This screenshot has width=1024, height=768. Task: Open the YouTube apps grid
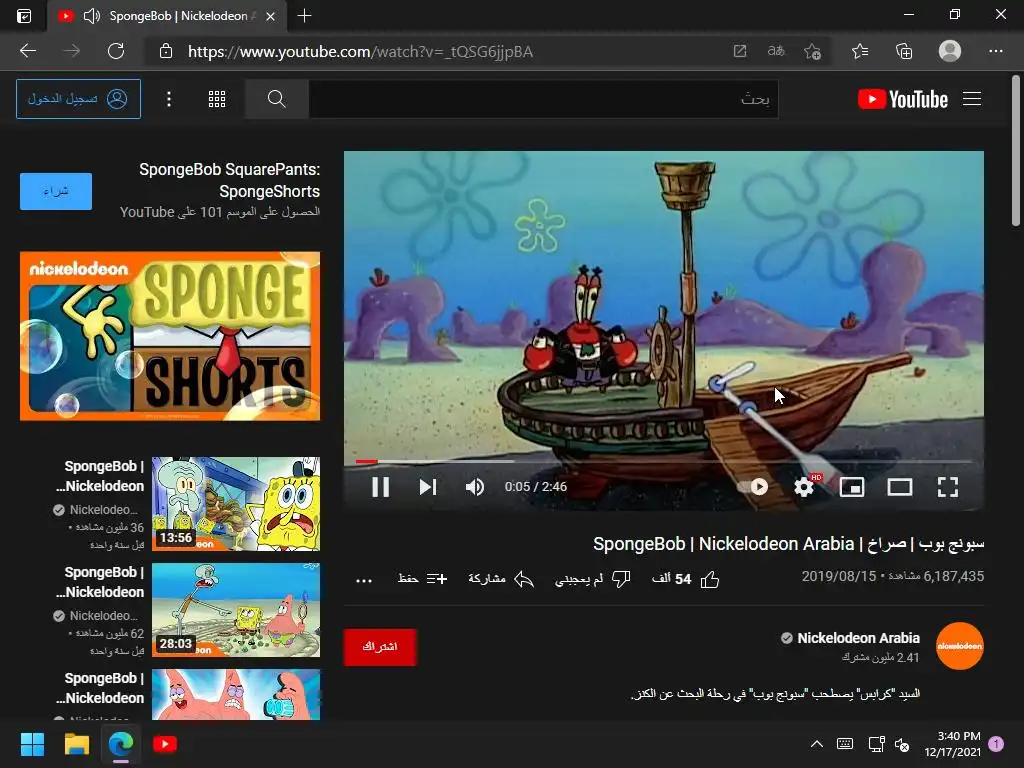[217, 99]
